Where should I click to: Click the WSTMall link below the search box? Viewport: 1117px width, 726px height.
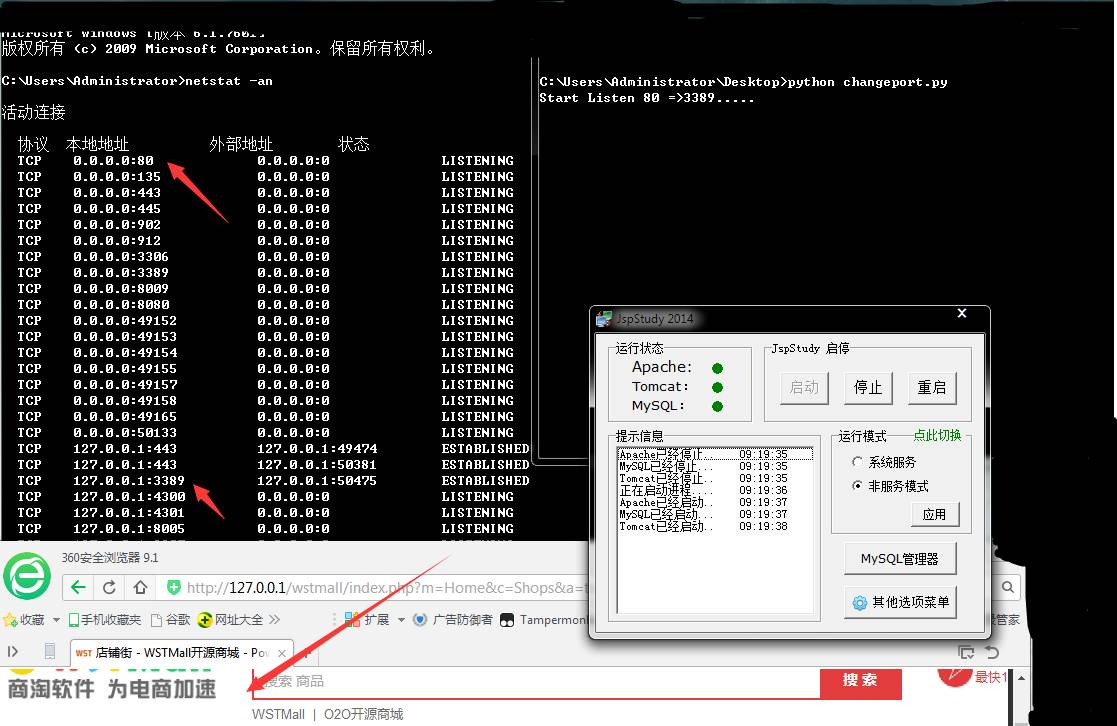pos(279,714)
